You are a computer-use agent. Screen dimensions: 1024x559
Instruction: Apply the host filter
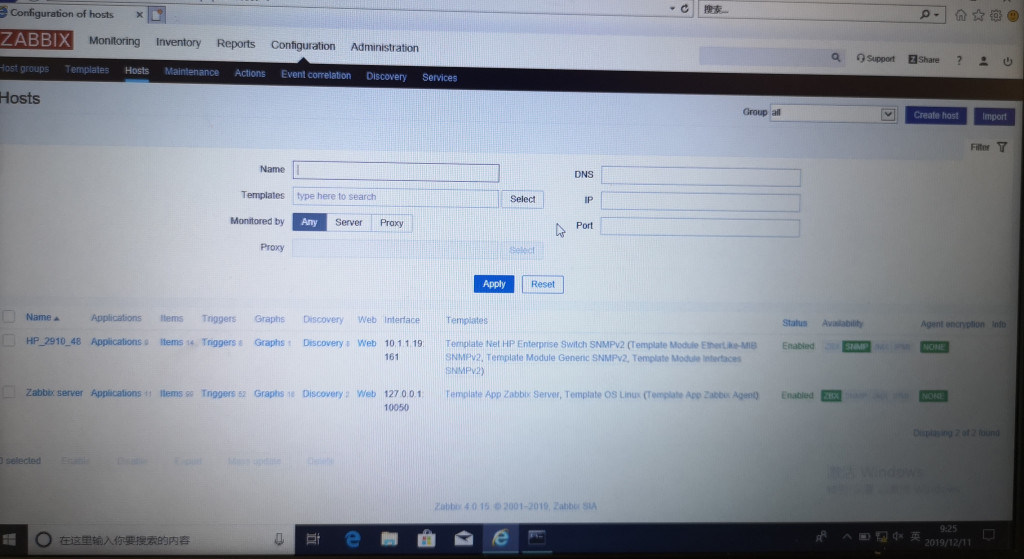(x=494, y=284)
